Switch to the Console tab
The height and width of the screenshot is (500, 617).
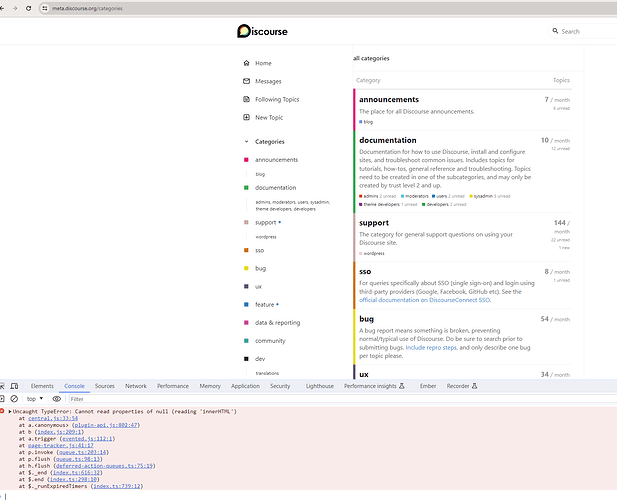coord(74,386)
